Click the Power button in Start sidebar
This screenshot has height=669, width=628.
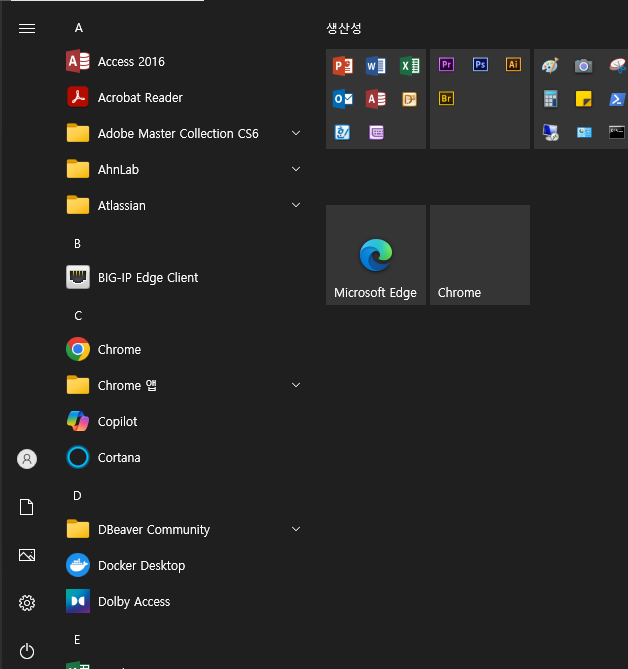coord(27,651)
